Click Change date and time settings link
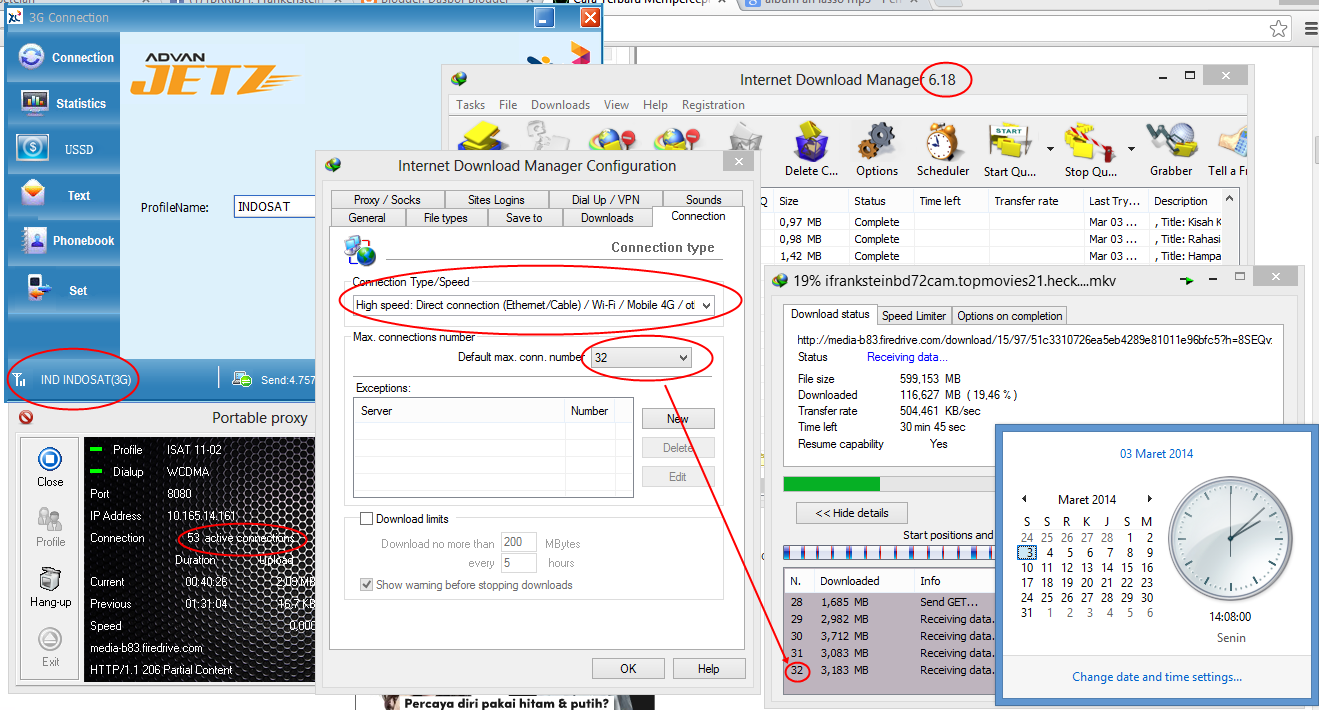 tap(1157, 677)
